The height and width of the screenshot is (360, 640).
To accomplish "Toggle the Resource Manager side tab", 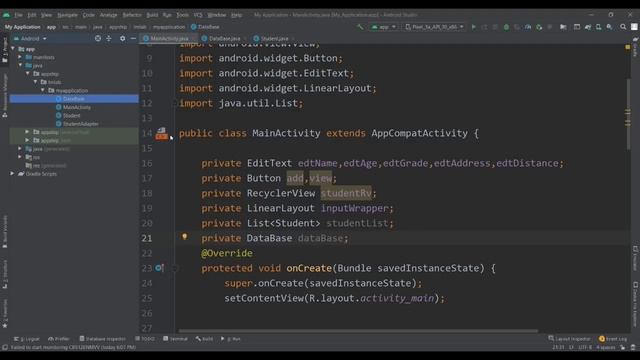I will [5, 96].
